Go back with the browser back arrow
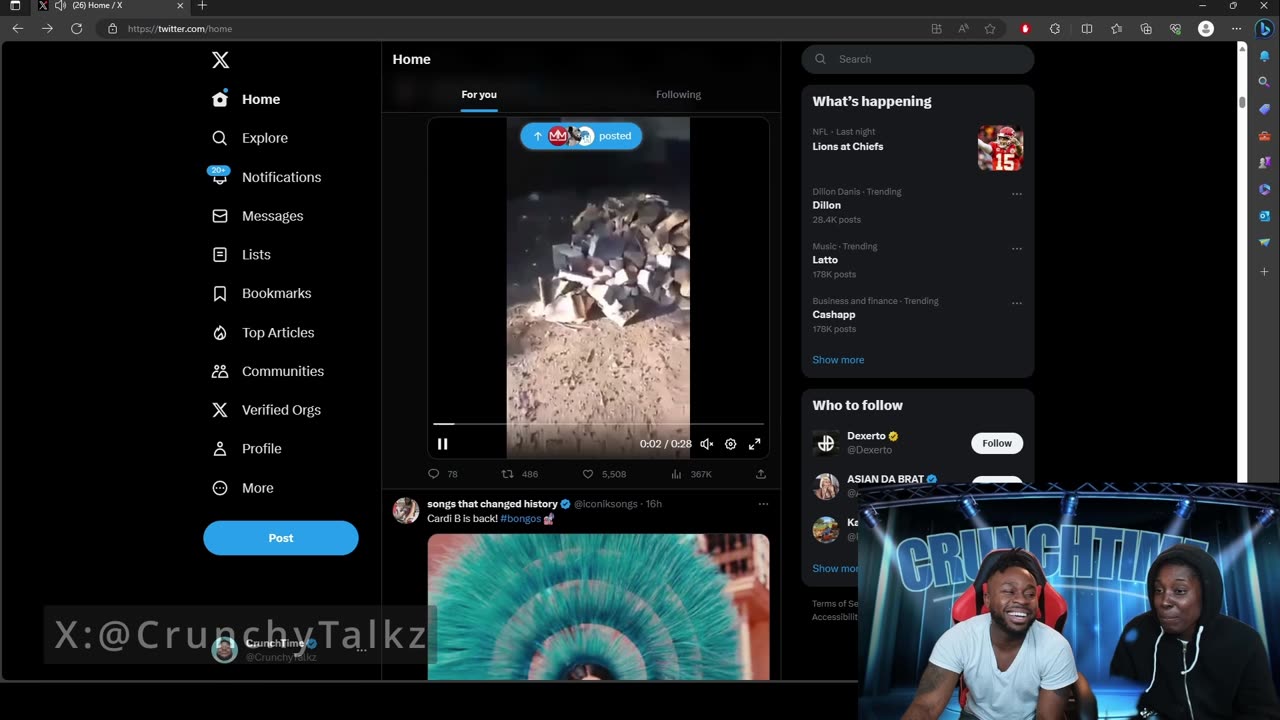This screenshot has width=1280, height=720. [x=18, y=28]
